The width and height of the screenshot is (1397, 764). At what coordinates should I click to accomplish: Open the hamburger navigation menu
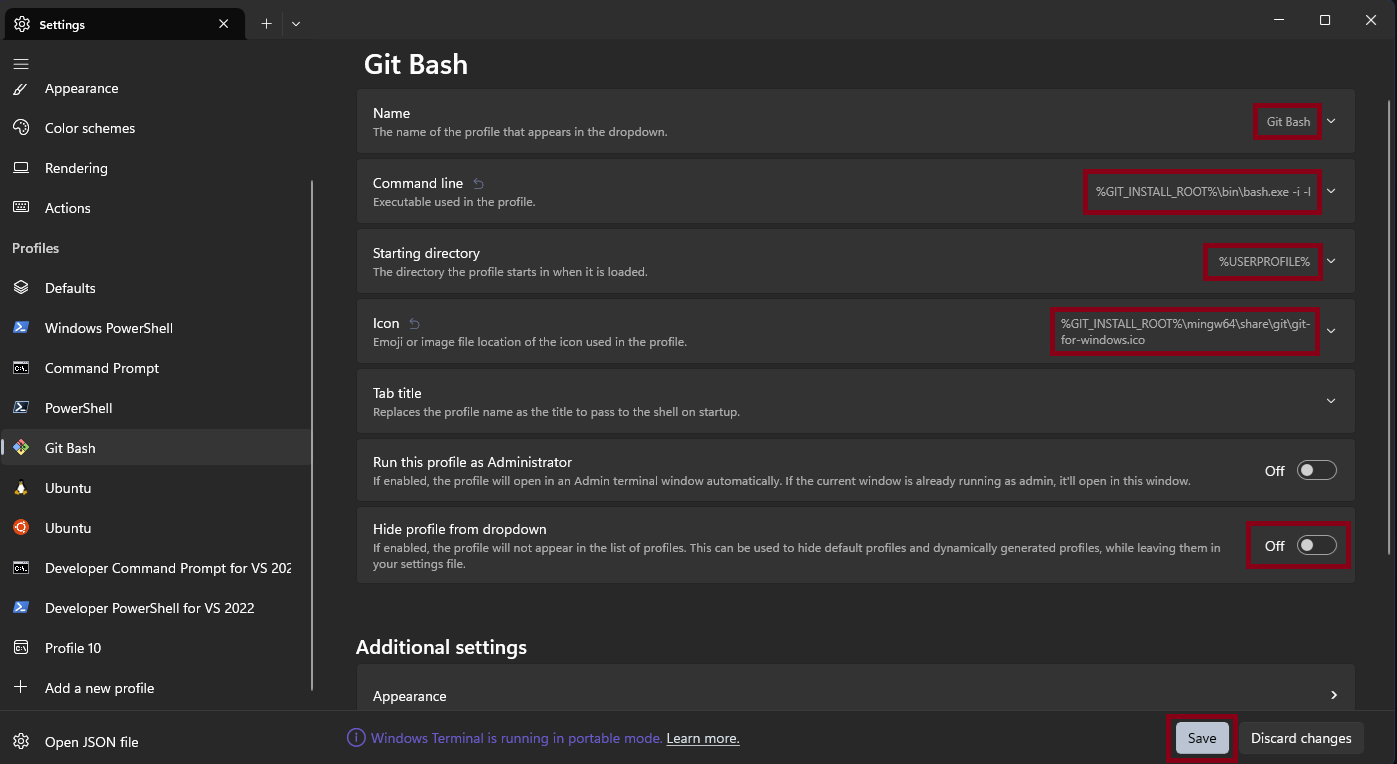click(x=21, y=63)
